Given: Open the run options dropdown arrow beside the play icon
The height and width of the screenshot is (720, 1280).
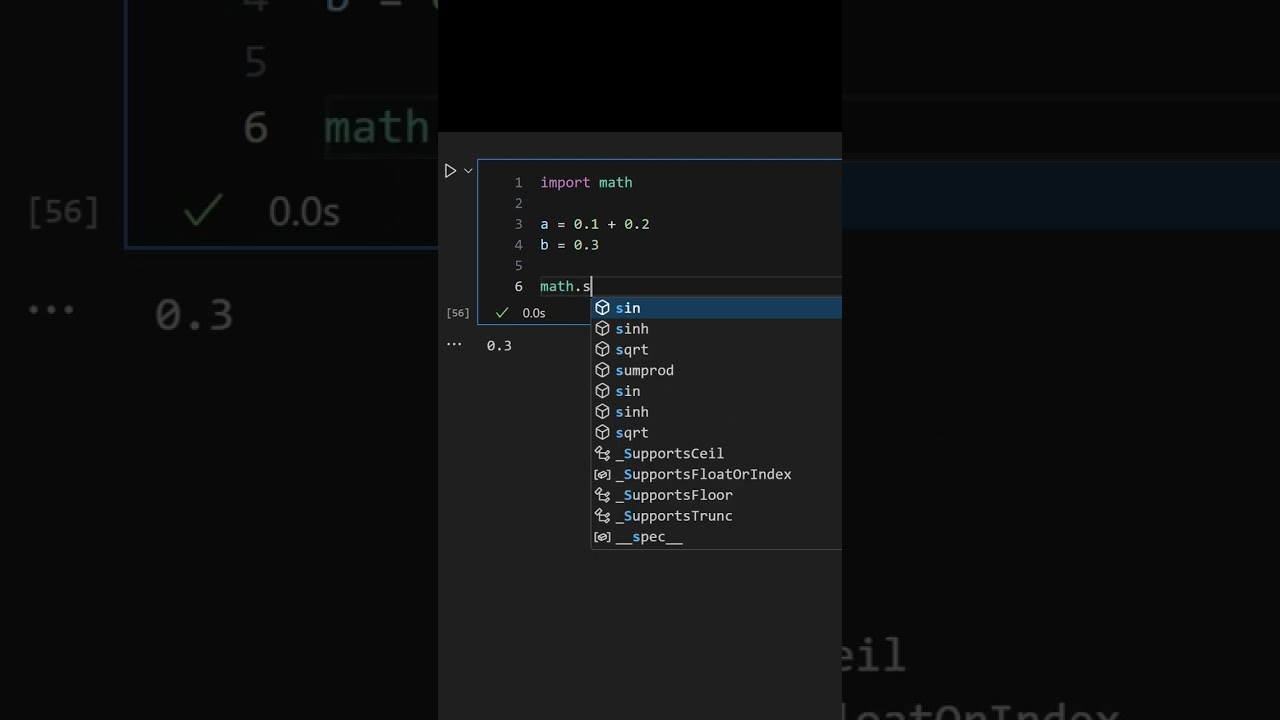Looking at the screenshot, I should [x=467, y=171].
